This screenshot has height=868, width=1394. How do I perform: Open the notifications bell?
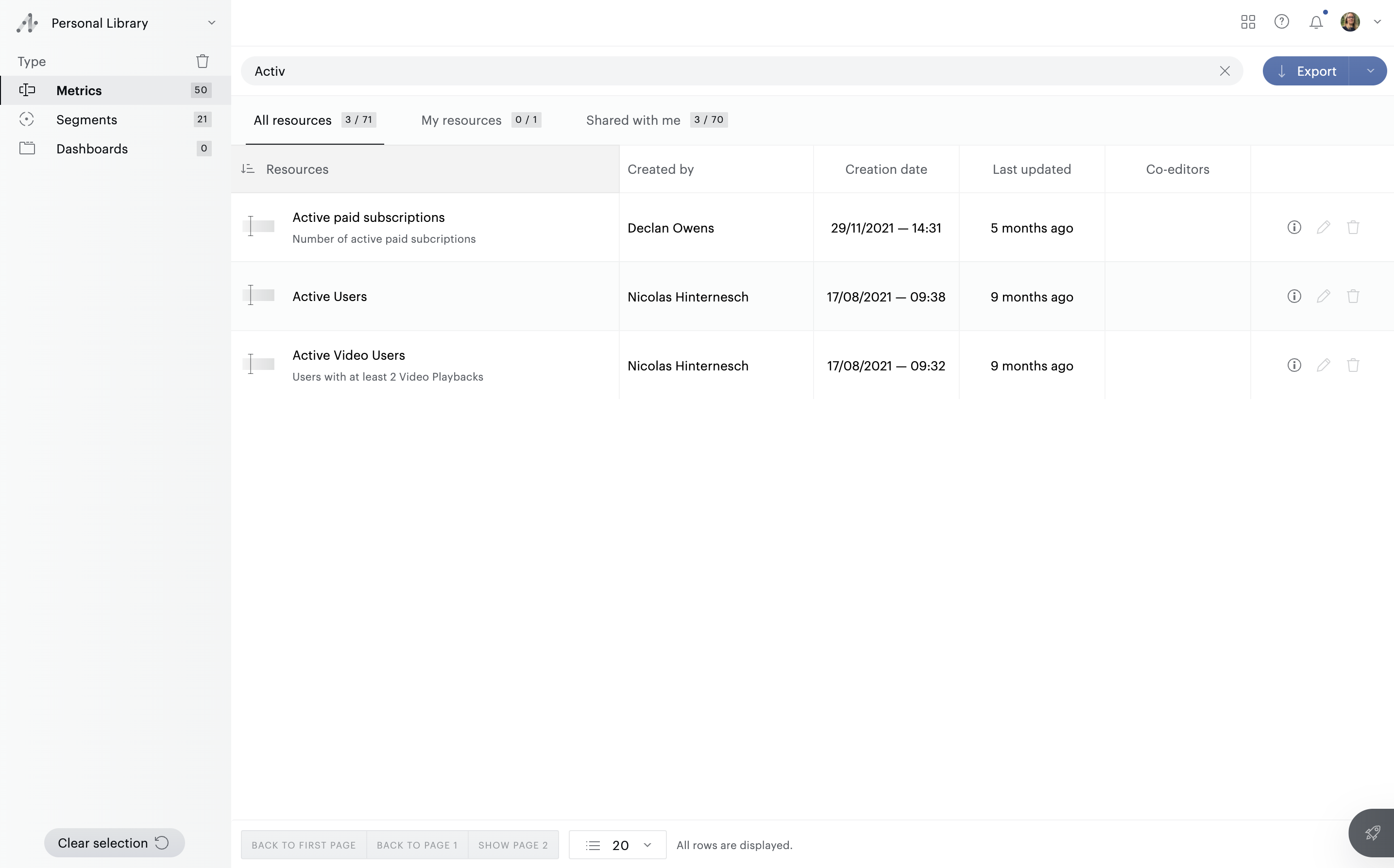(x=1316, y=22)
